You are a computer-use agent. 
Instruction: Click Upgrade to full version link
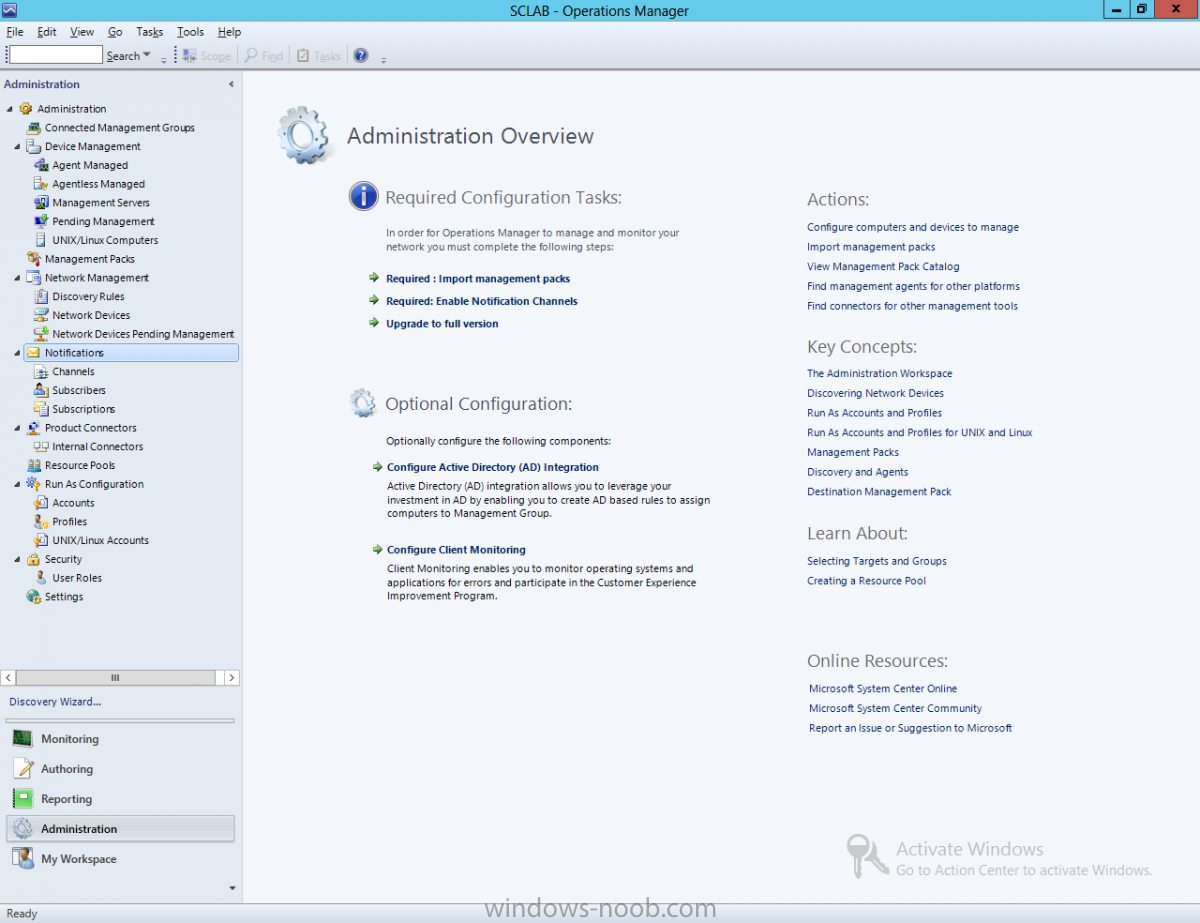[x=442, y=324]
